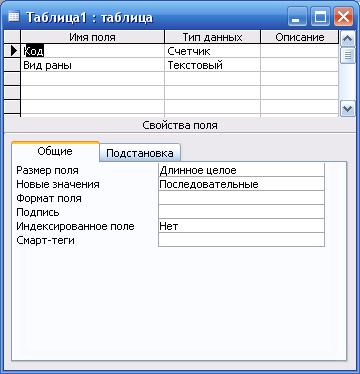Viewport: 360px width, 374px height.
Task: Click the table icon in title bar
Action: coord(14,17)
